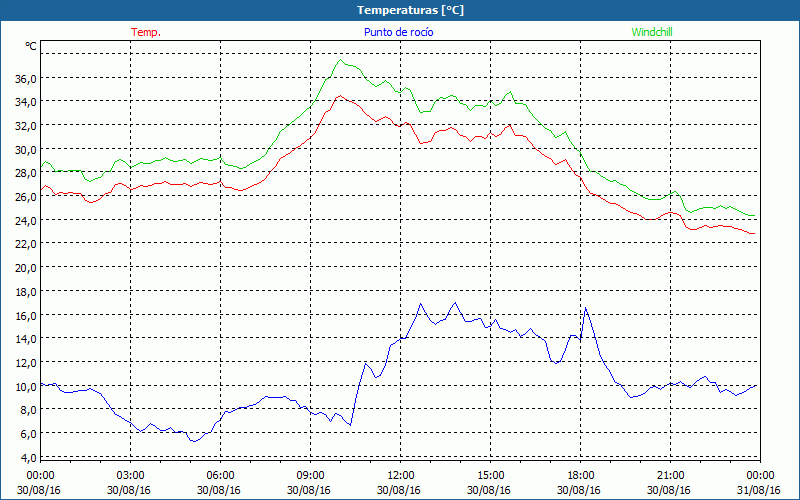Click the 30,0 y-axis value
800x500 pixels.
pos(26,149)
